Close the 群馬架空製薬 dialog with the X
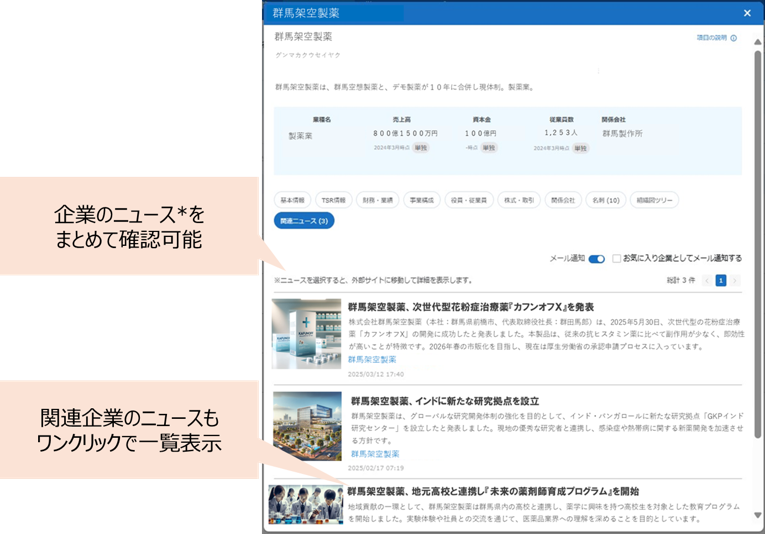765x534 pixels. point(747,13)
